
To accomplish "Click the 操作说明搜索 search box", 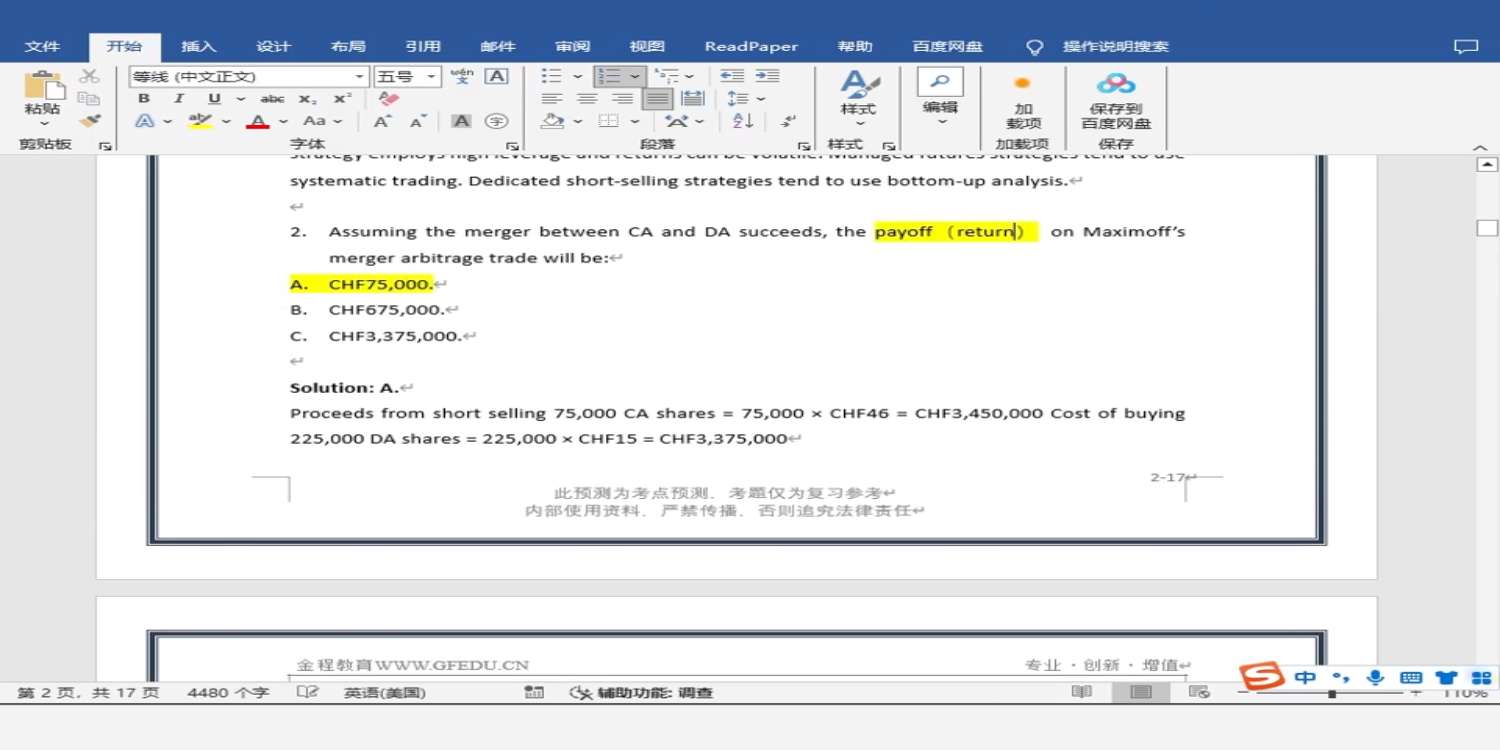I will 1116,46.
